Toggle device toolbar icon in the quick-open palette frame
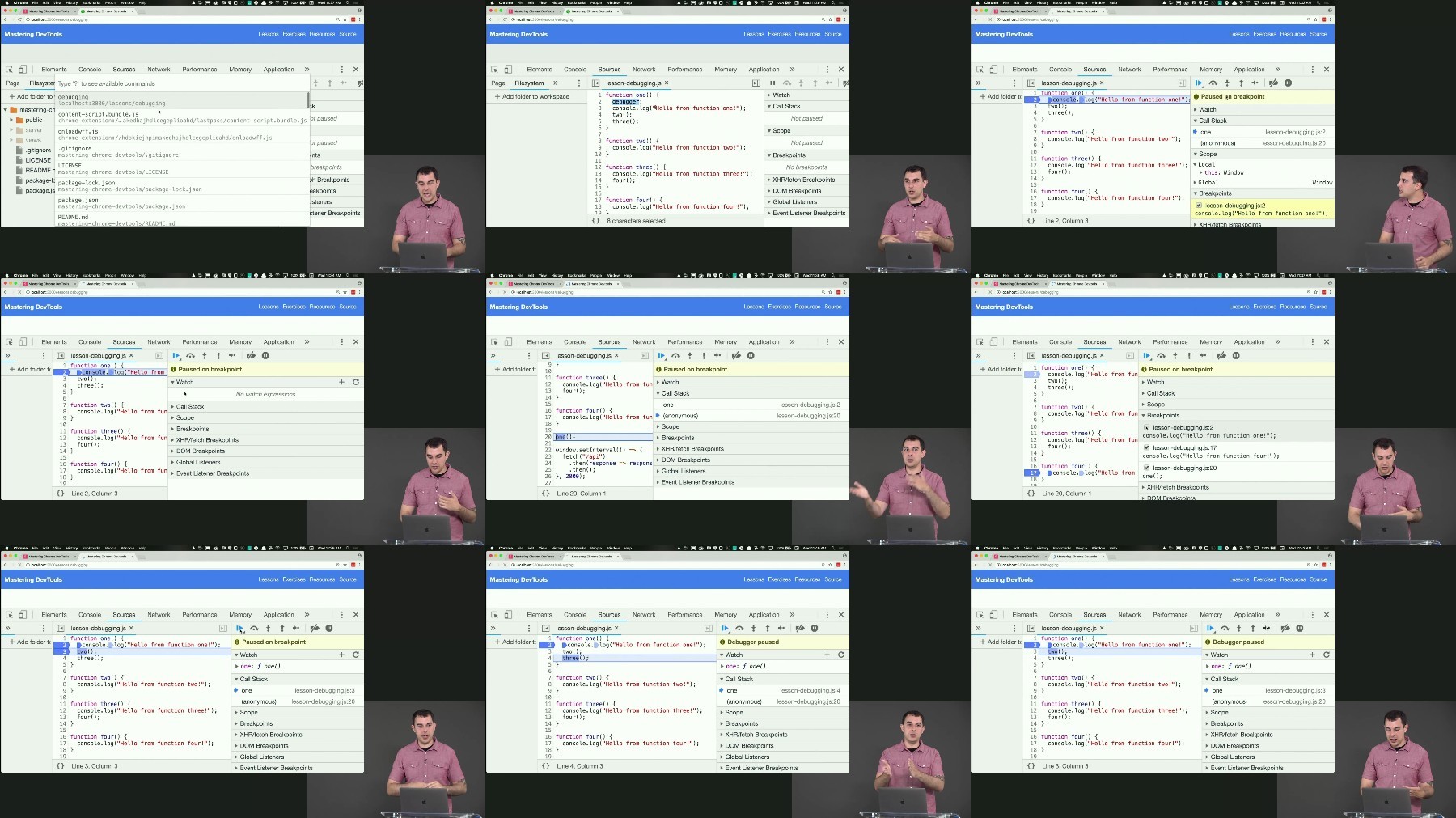The width and height of the screenshot is (1456, 818). click(x=23, y=70)
